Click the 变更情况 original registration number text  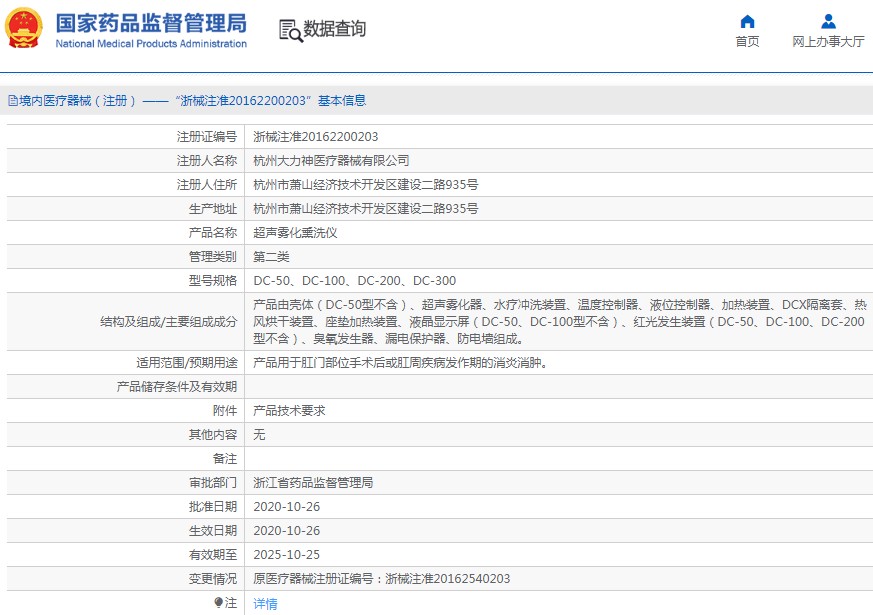click(x=381, y=579)
